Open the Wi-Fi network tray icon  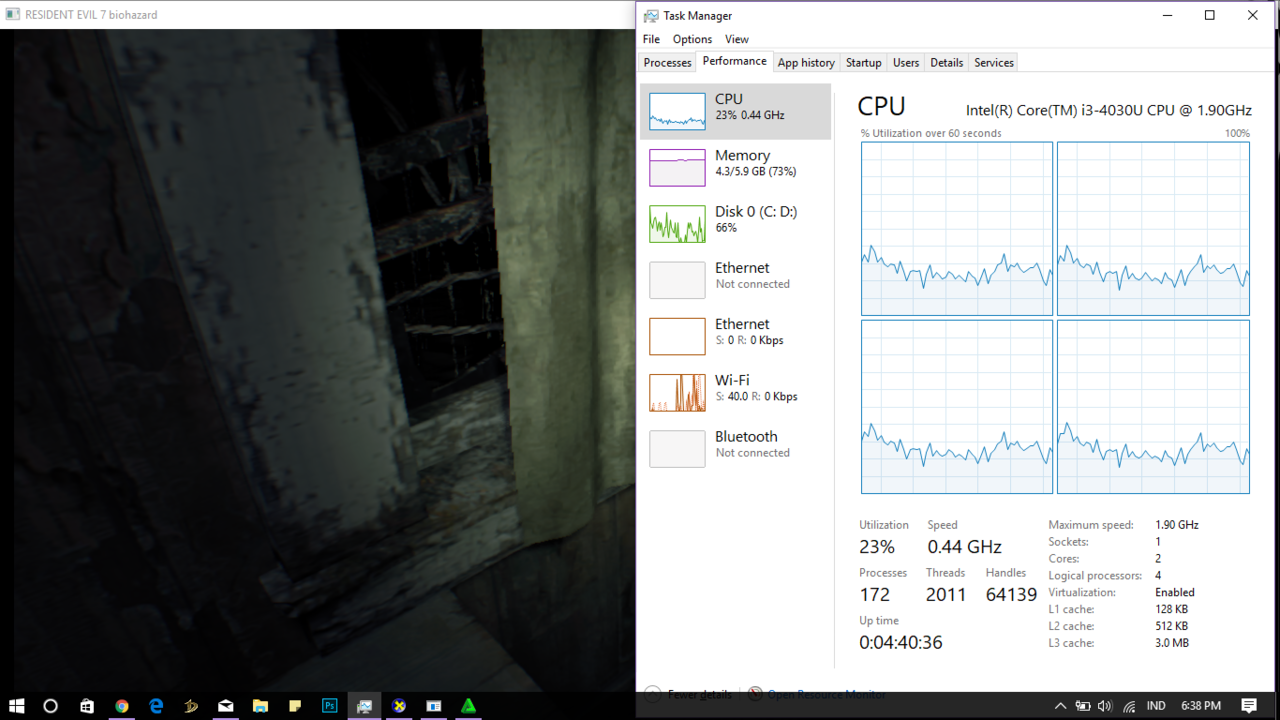(x=1128, y=706)
